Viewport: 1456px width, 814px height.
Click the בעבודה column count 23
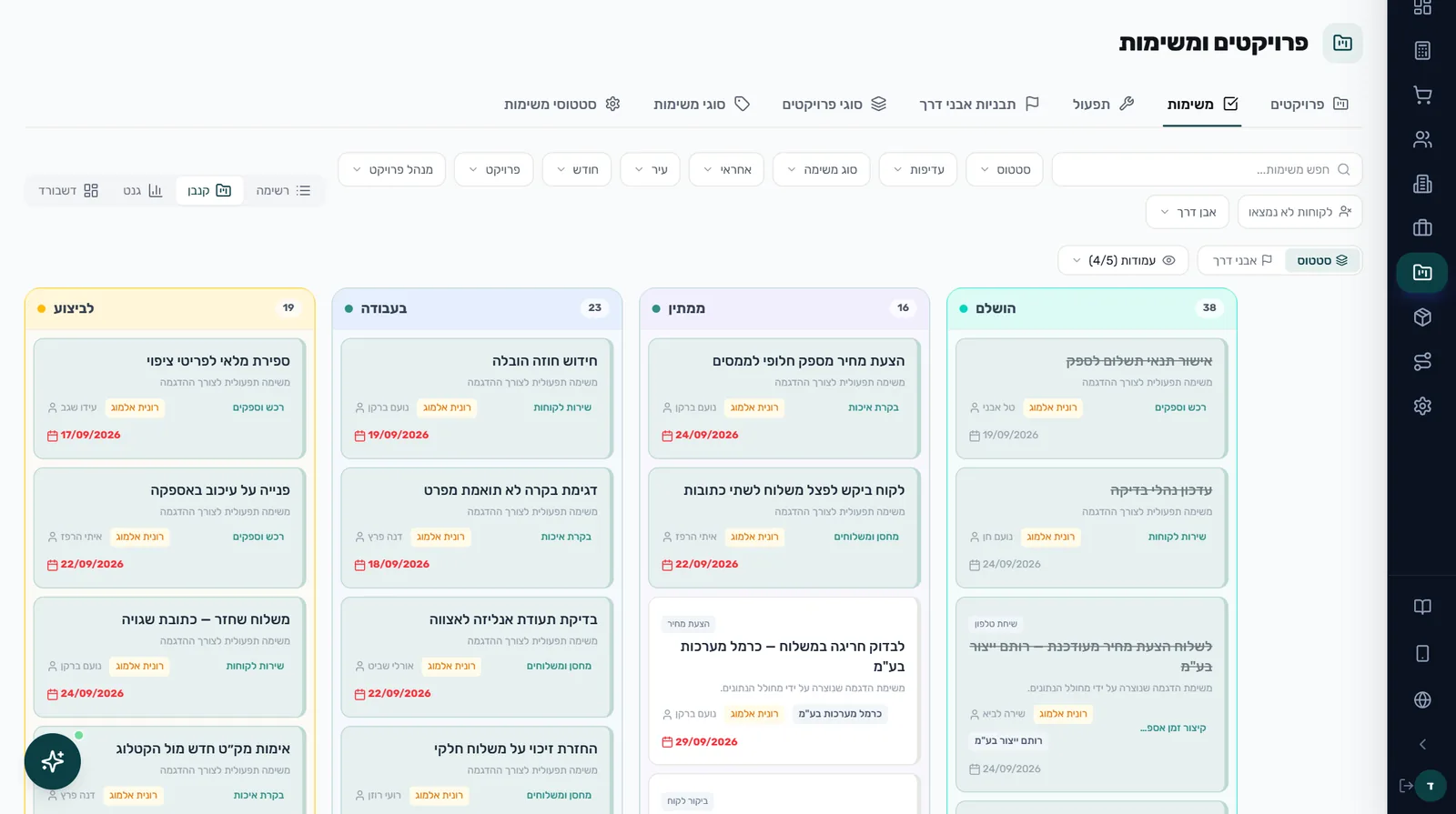595,308
